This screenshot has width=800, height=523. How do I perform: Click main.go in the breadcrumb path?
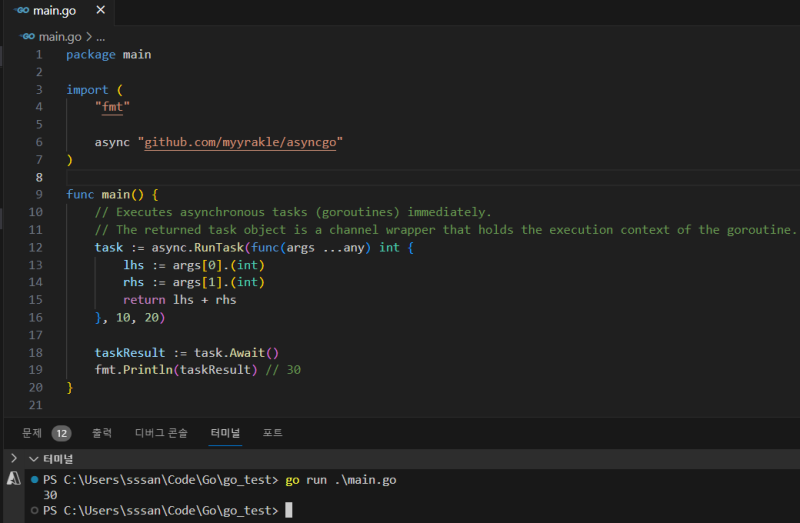click(60, 36)
